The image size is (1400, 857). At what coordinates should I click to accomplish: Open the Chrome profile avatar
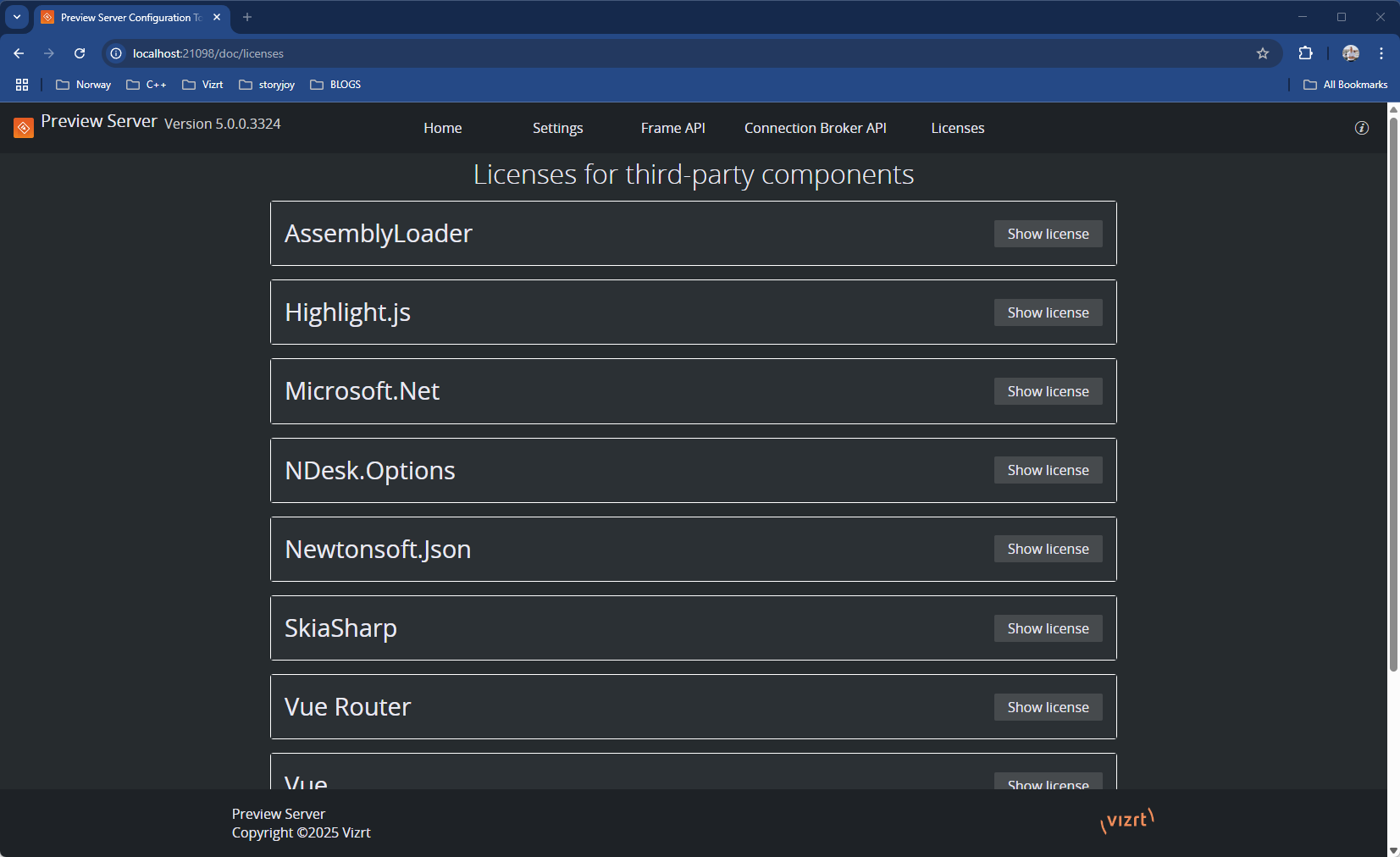coord(1351,53)
